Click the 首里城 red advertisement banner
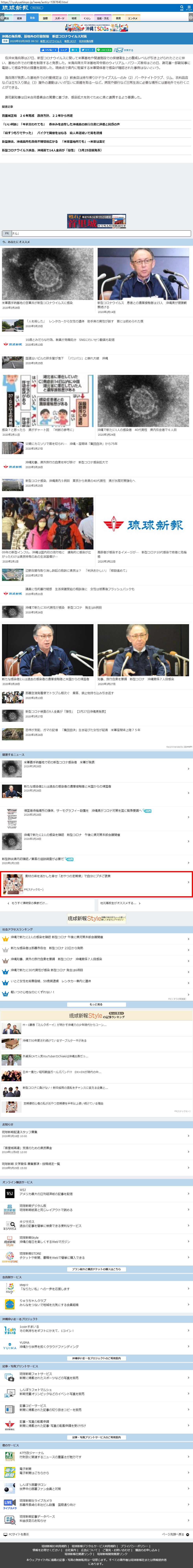This screenshot has height=1568, width=193. click(96, 220)
